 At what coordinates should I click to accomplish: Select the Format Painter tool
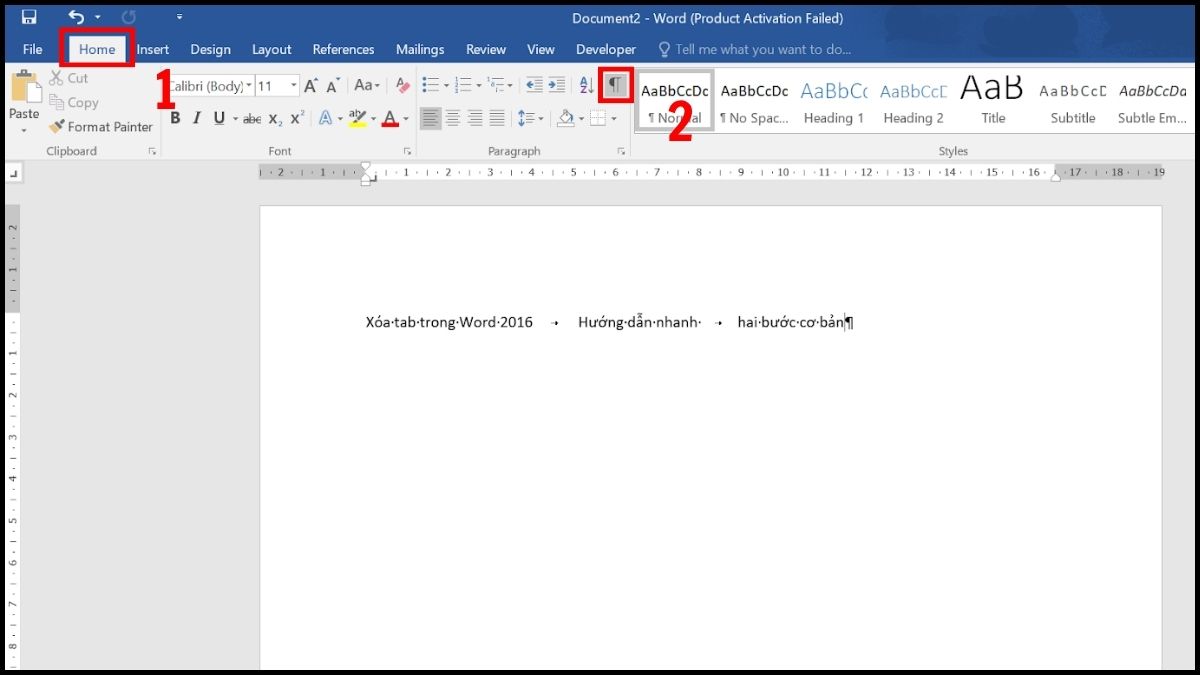pos(100,126)
